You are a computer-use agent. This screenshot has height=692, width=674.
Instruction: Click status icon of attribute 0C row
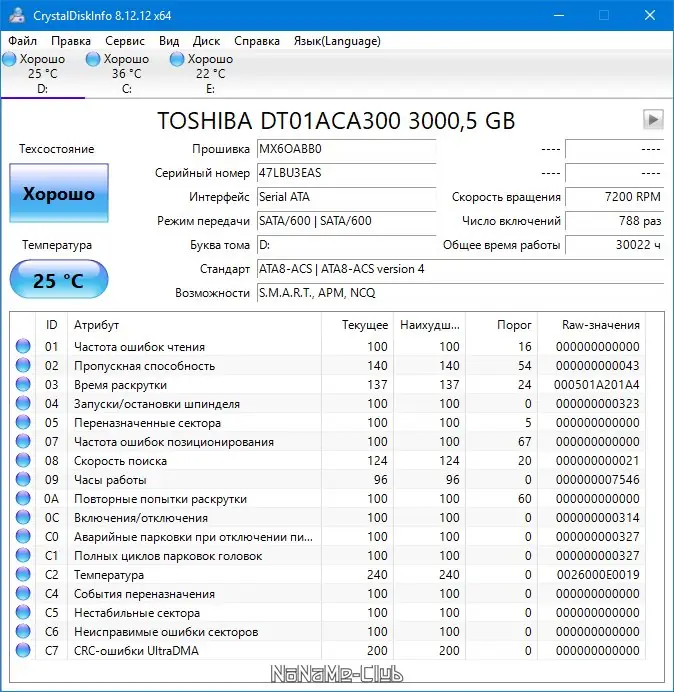(x=23, y=517)
